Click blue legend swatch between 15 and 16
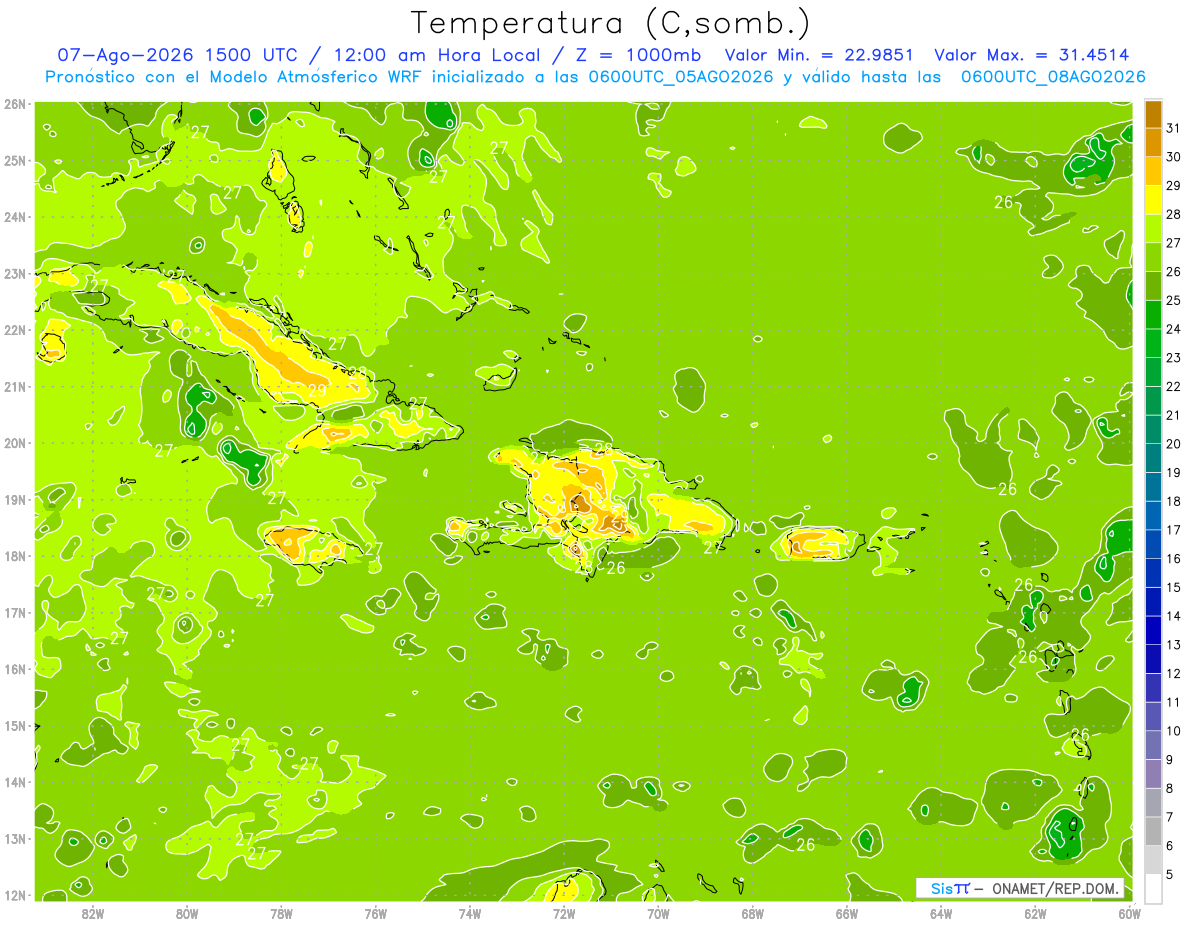The image size is (1200, 927). click(1153, 572)
